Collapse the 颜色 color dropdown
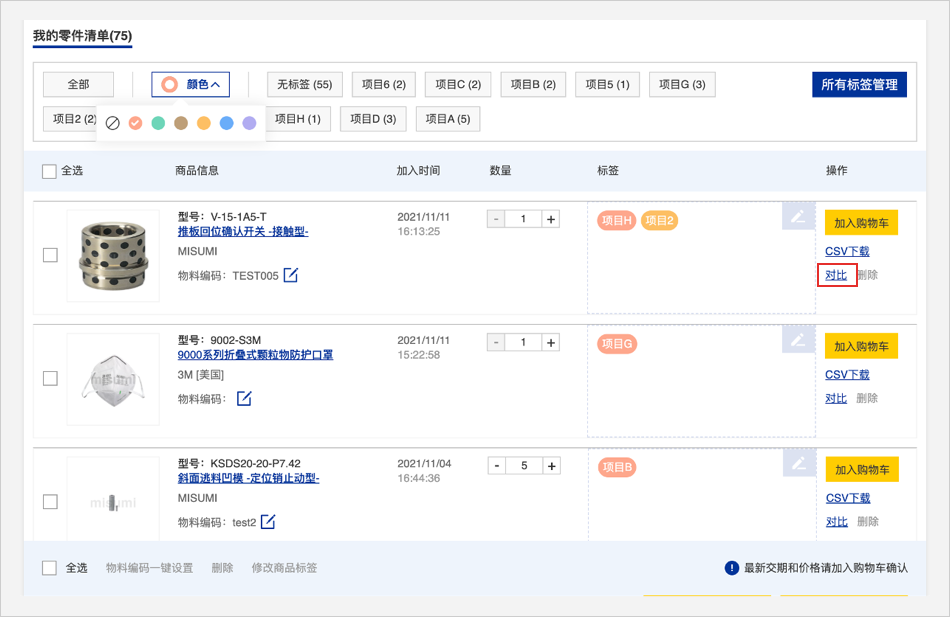Image resolution: width=950 pixels, height=617 pixels. (191, 85)
